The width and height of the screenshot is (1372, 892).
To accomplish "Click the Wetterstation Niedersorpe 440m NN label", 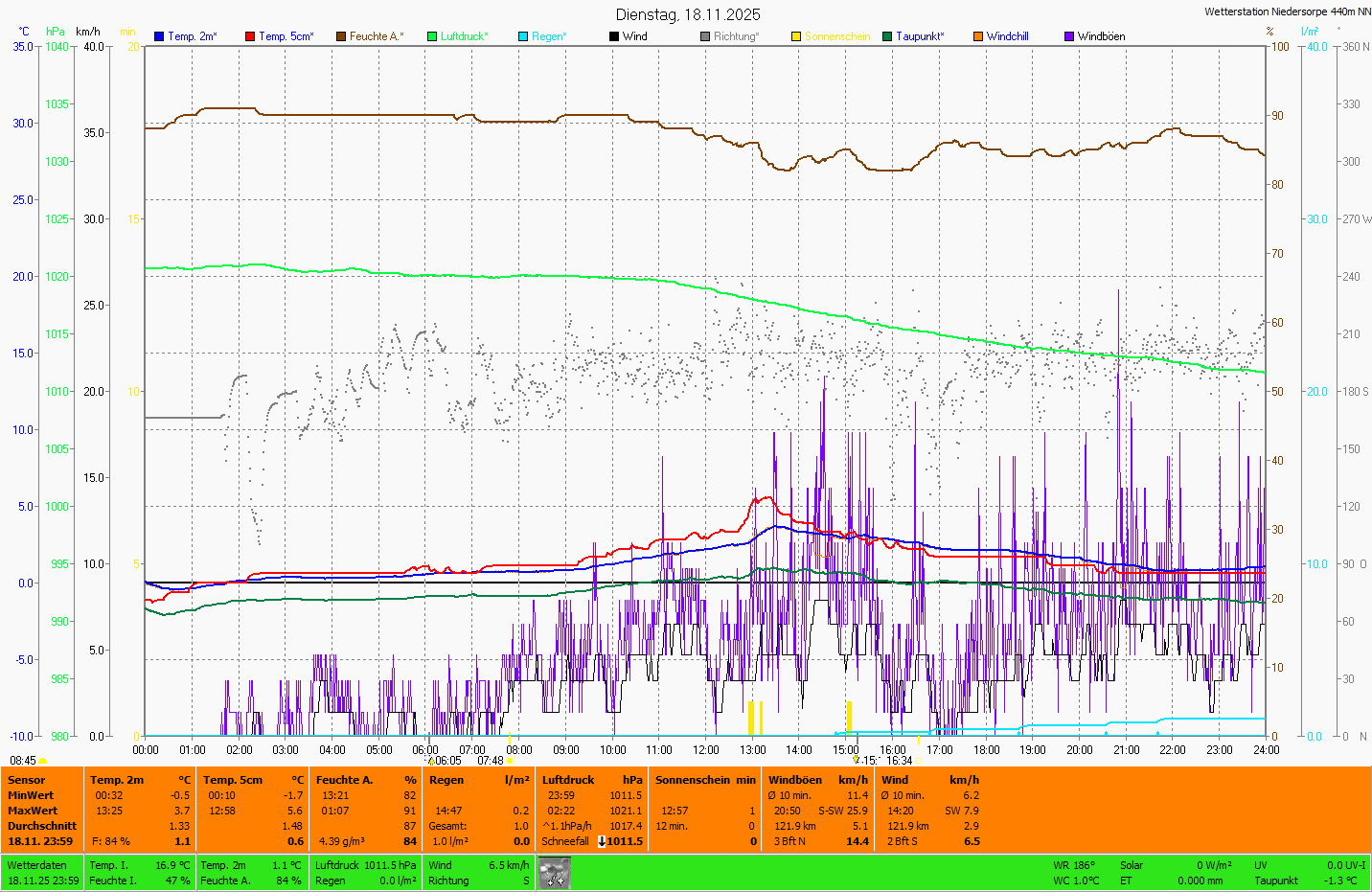I will [x=1287, y=11].
